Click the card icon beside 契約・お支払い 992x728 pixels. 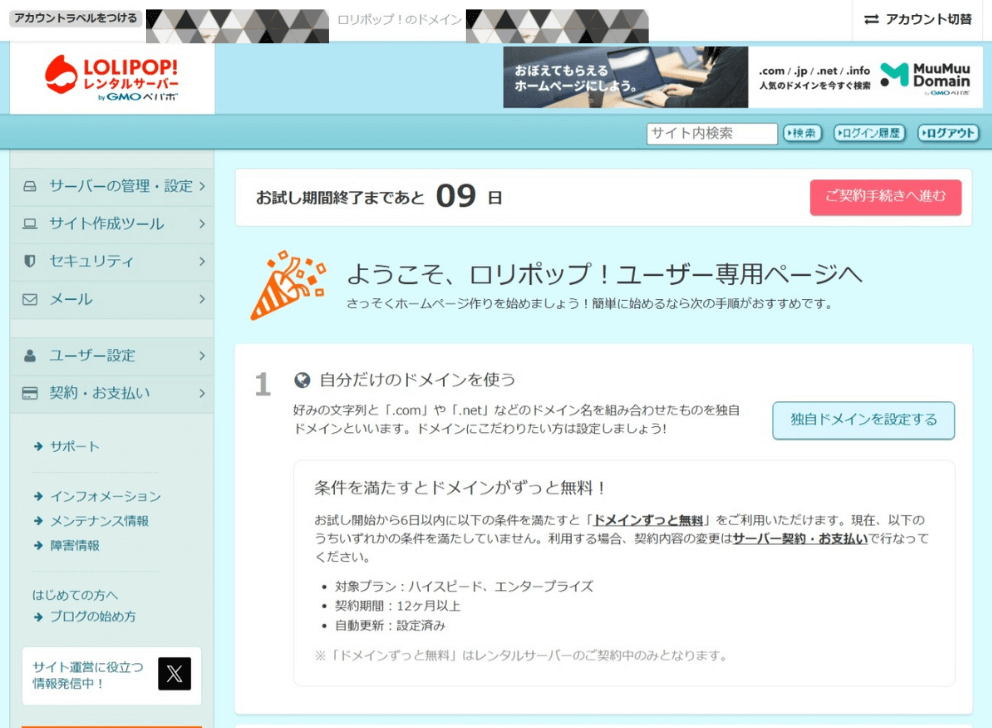coord(30,393)
